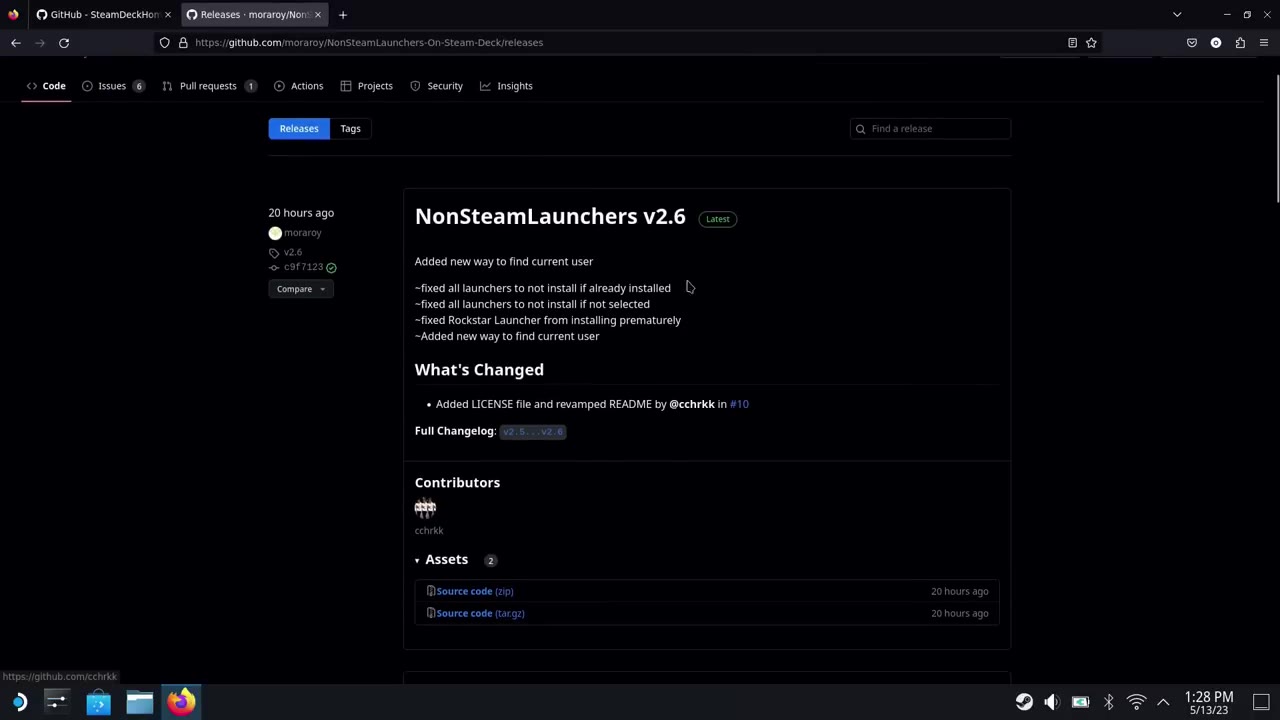Screen dimensions: 1280x720
Task: Click cchrkk contributor avatar
Action: (x=425, y=508)
